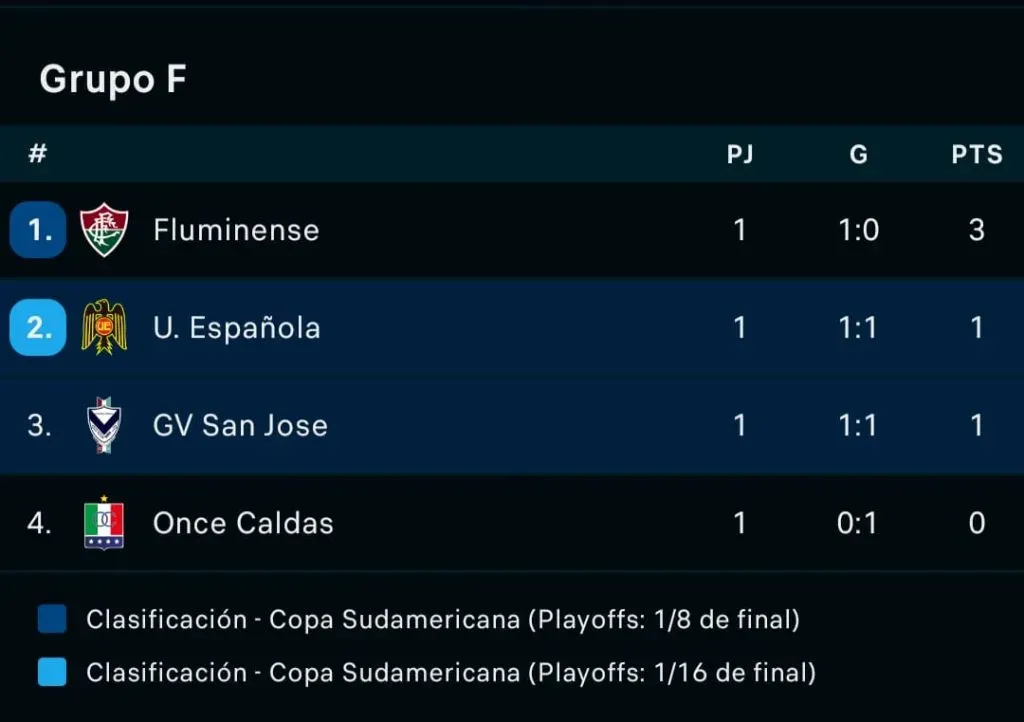Image resolution: width=1024 pixels, height=722 pixels.
Task: Select the position 1 badge
Action: pos(38,230)
